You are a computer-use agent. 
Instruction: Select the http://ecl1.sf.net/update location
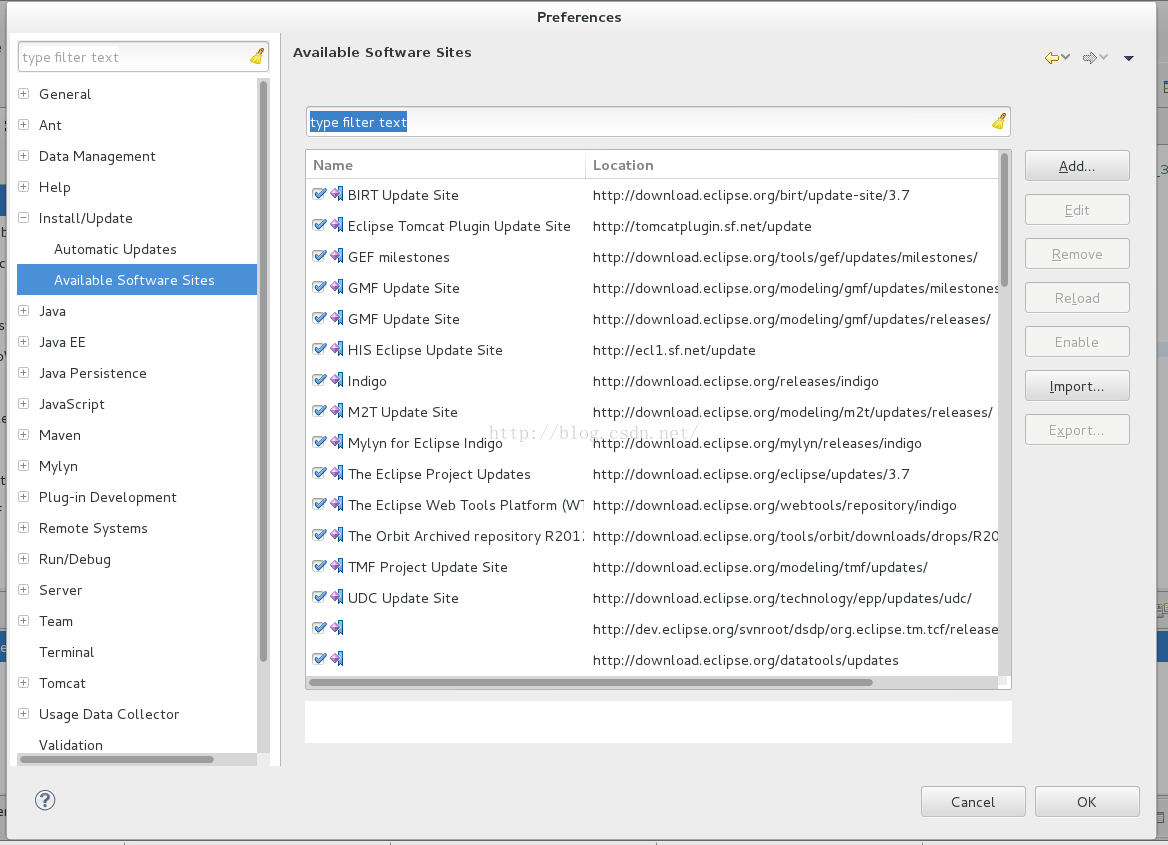[674, 349]
